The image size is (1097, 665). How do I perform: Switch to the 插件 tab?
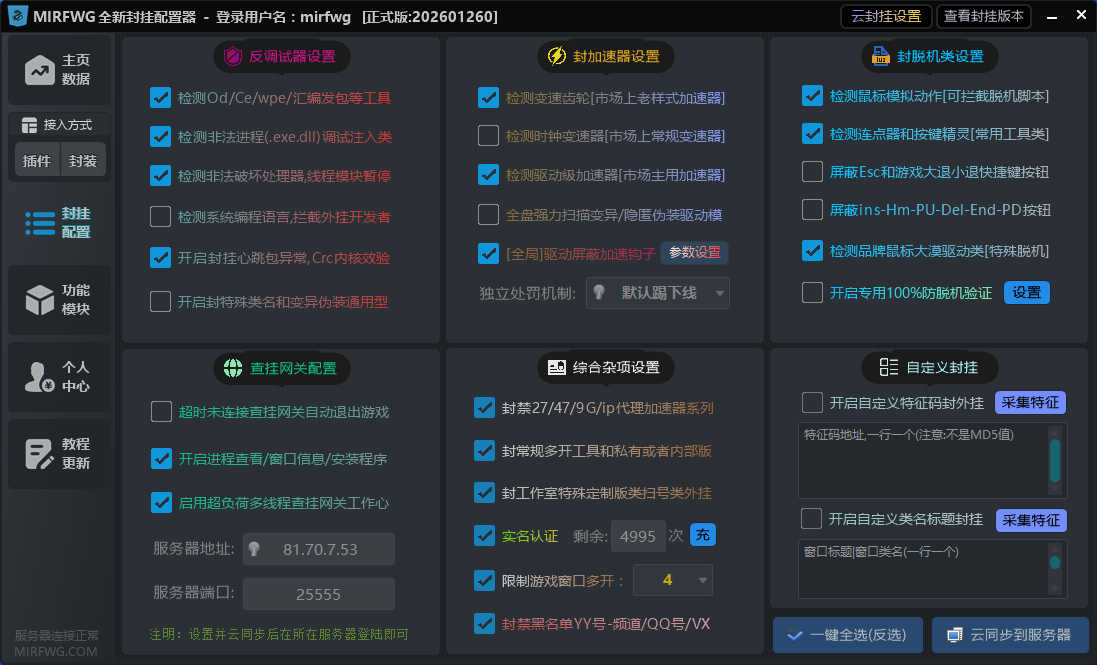[37, 160]
